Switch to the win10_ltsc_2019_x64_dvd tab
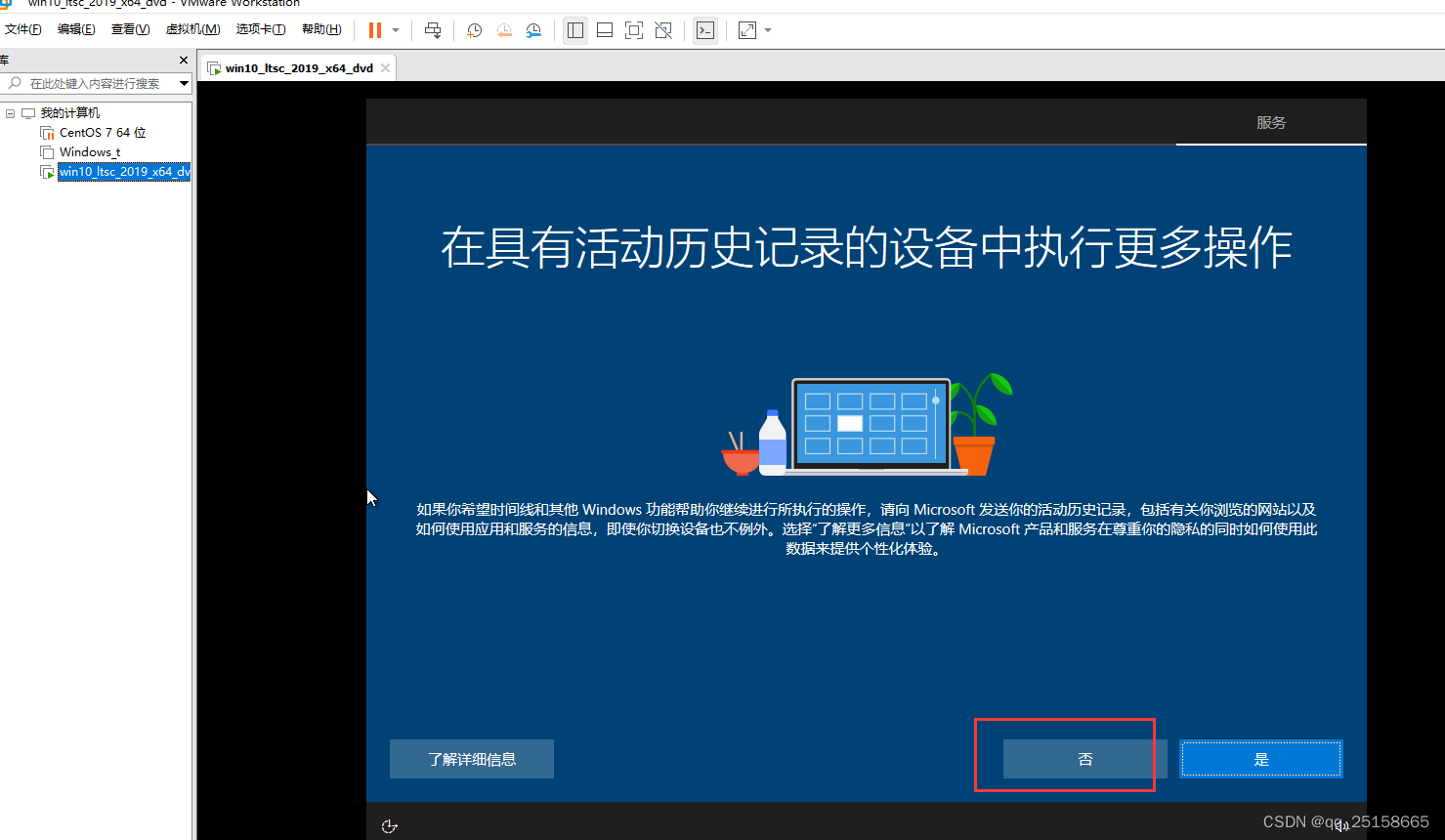Screen dimensions: 1445x840 click(299, 68)
